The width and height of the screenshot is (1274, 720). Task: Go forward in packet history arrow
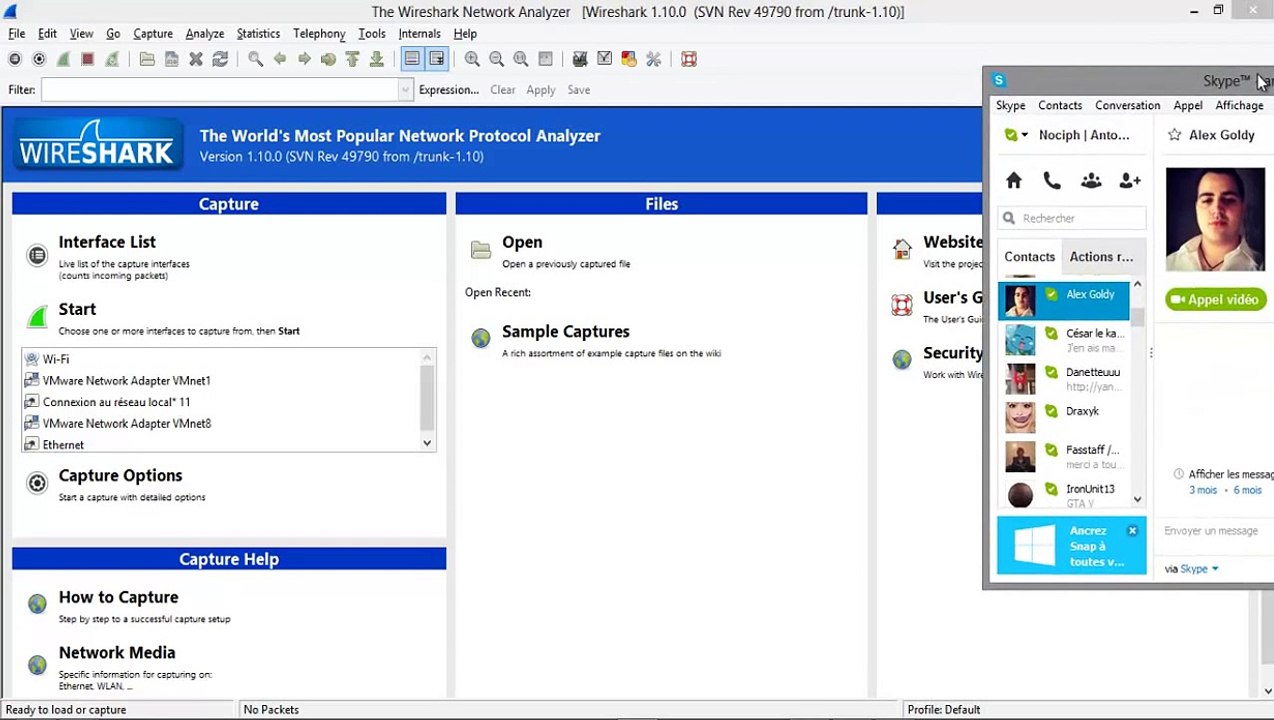(x=304, y=59)
